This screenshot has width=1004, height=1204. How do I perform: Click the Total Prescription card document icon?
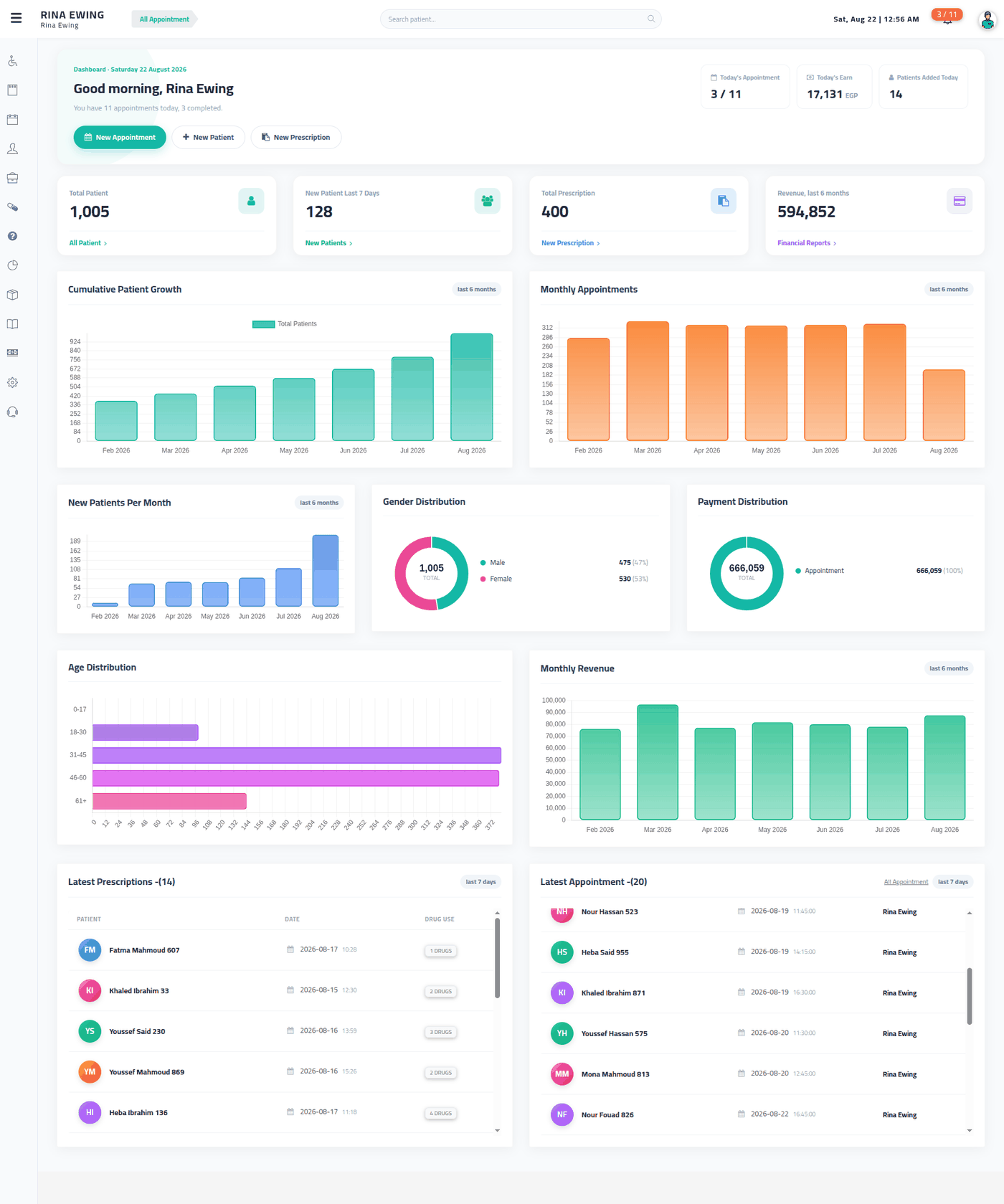point(723,201)
